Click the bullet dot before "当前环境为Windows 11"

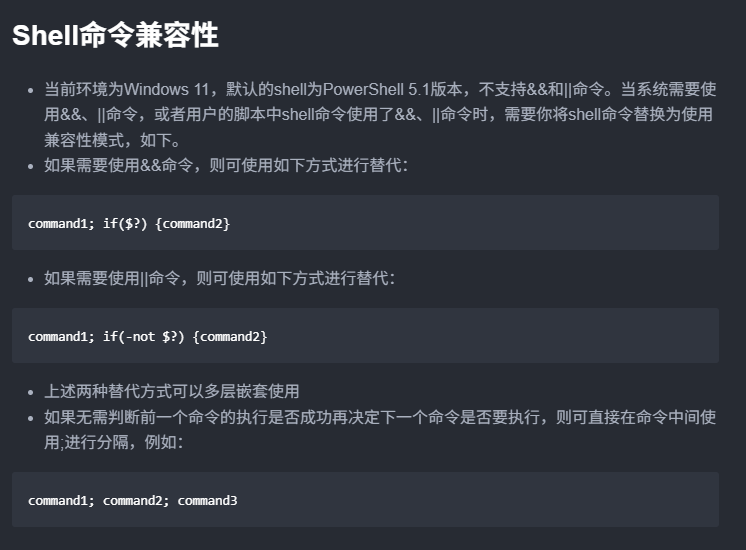point(31,89)
